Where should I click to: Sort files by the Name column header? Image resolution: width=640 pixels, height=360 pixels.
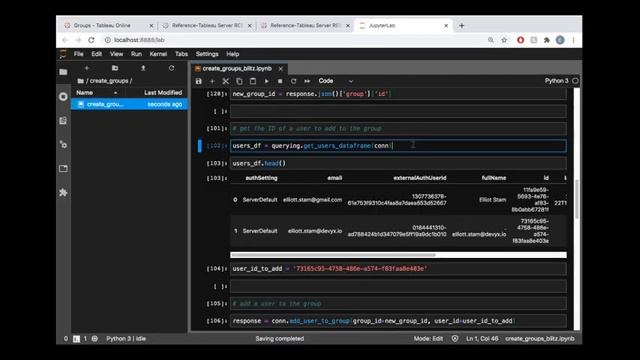coord(96,93)
